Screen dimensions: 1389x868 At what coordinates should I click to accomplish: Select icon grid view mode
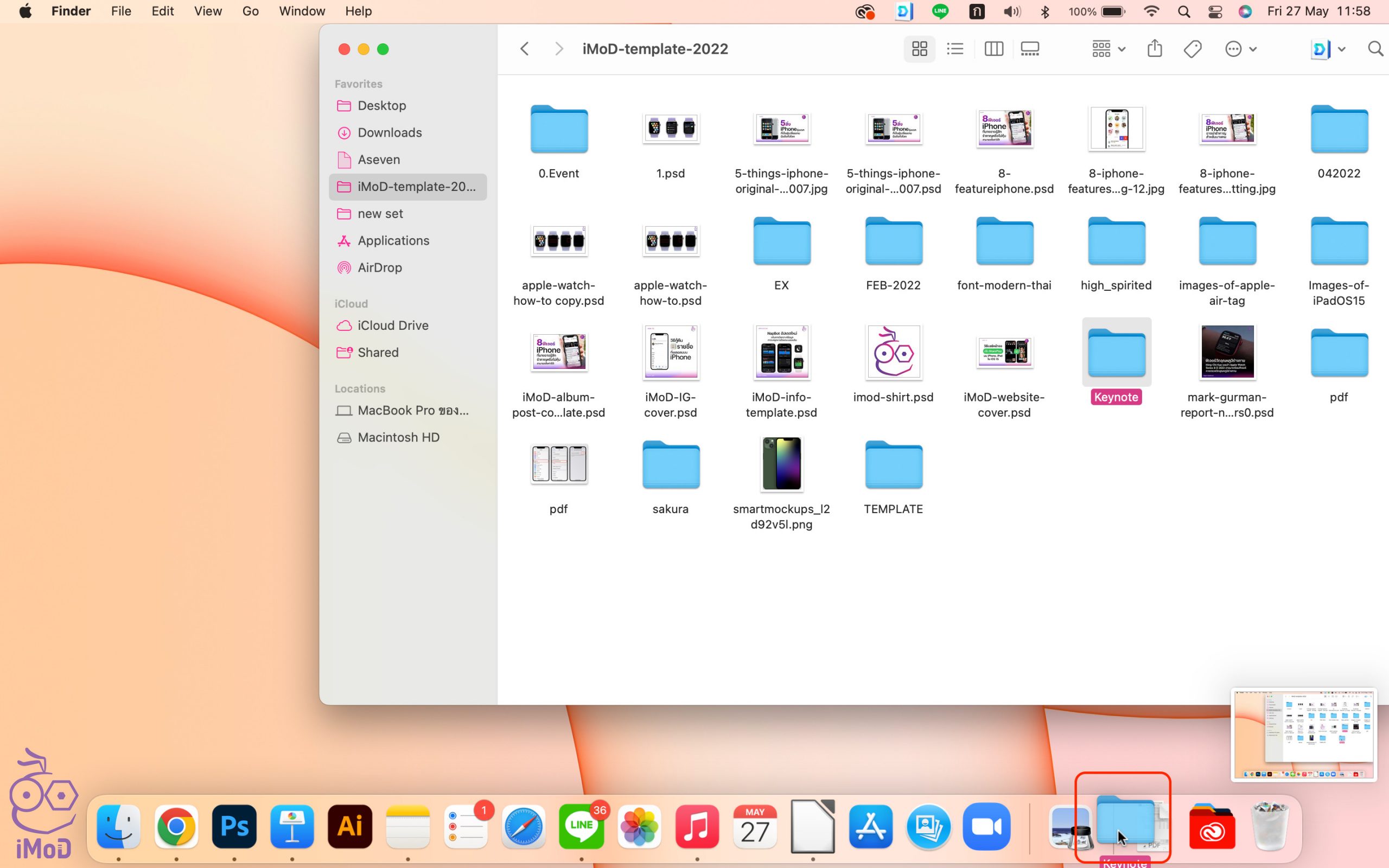click(x=919, y=49)
